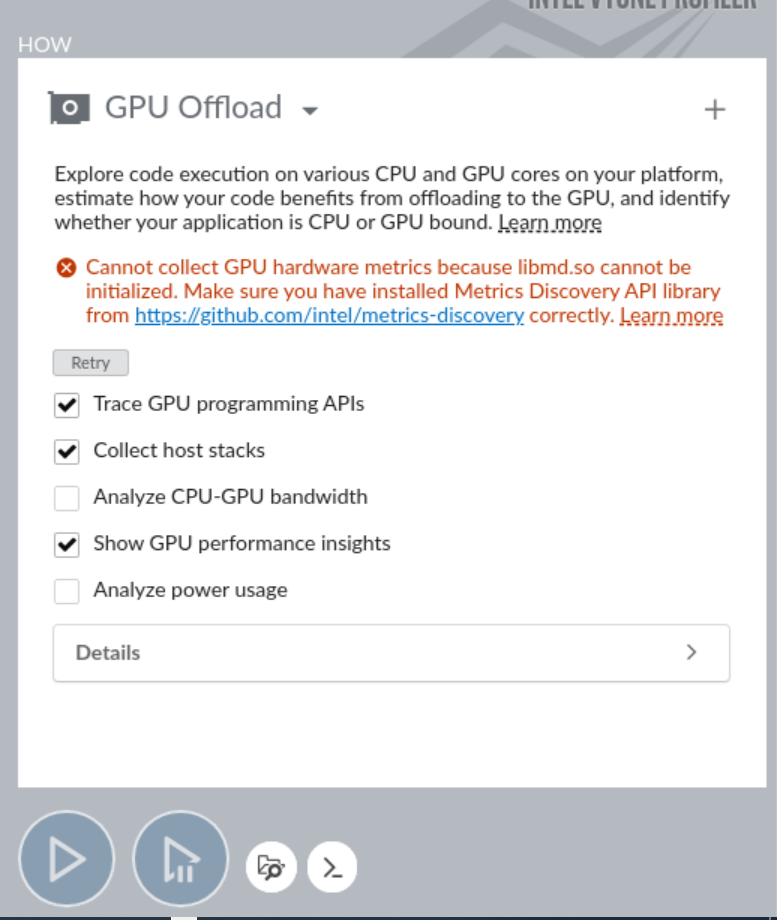Click the error indicator icon in the warning message
777x920 pixels.
click(66, 267)
